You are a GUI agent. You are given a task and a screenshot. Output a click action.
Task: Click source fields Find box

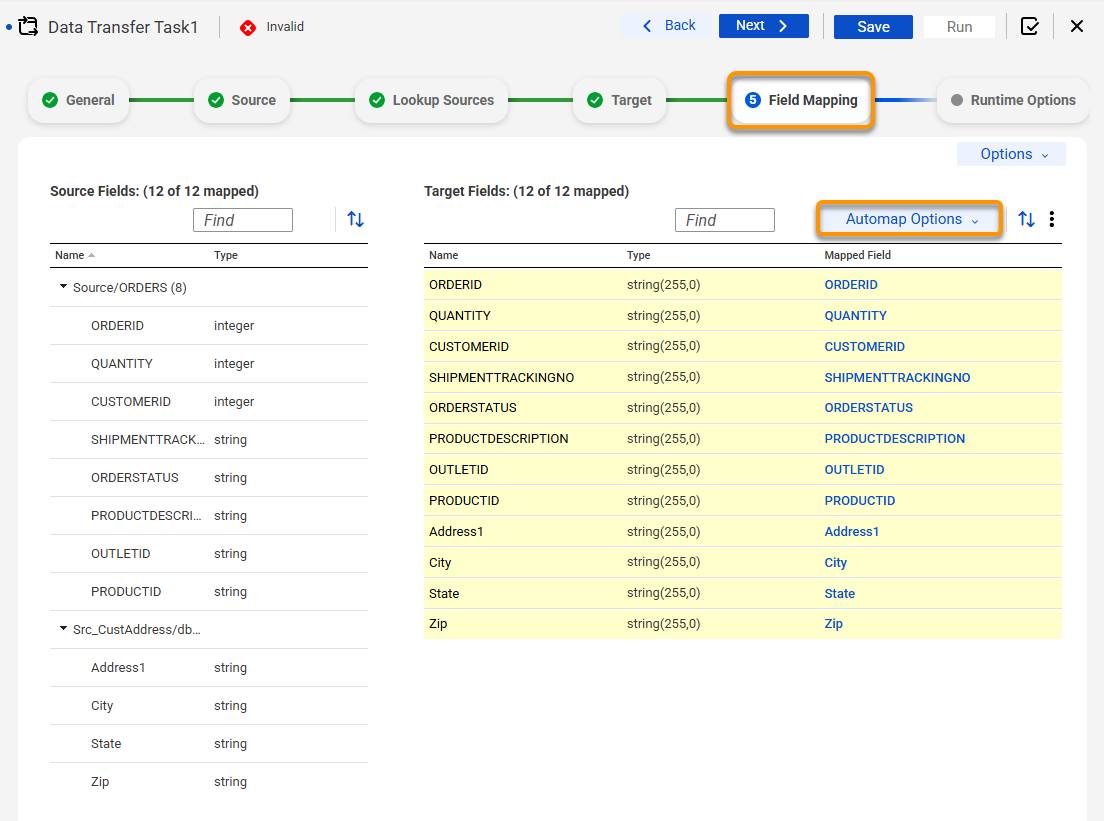243,220
